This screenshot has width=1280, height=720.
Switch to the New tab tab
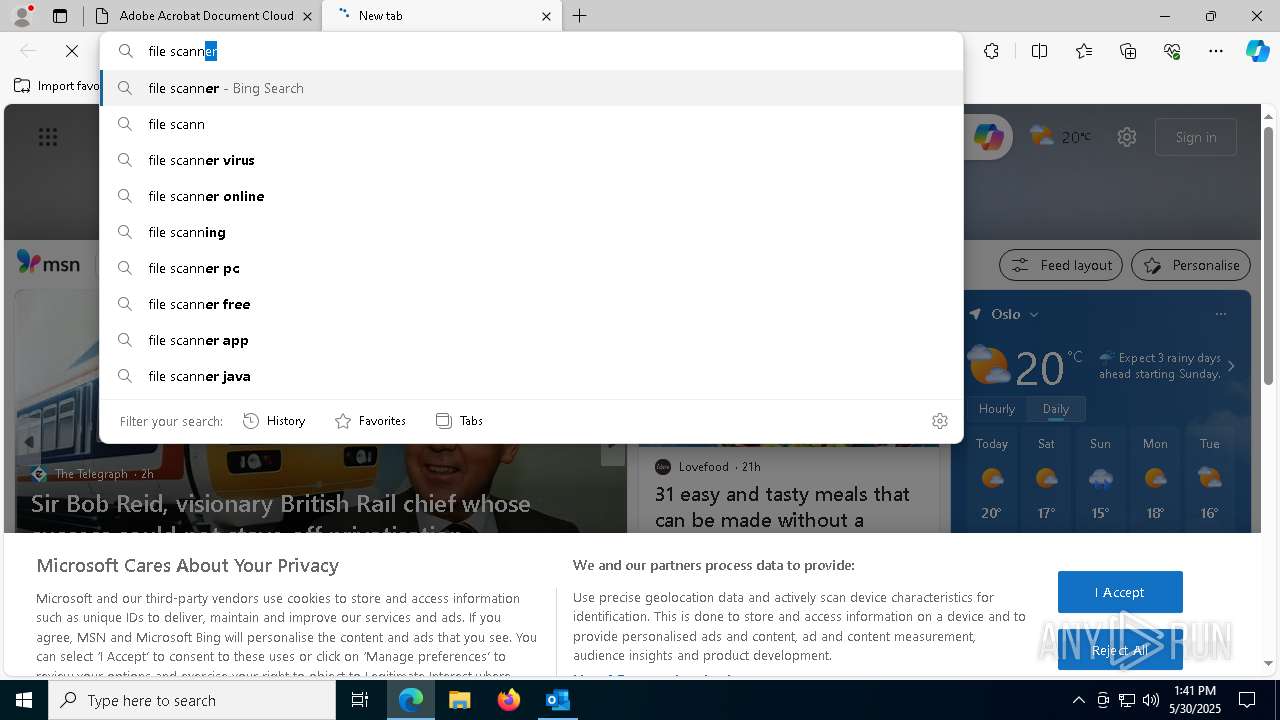(440, 16)
